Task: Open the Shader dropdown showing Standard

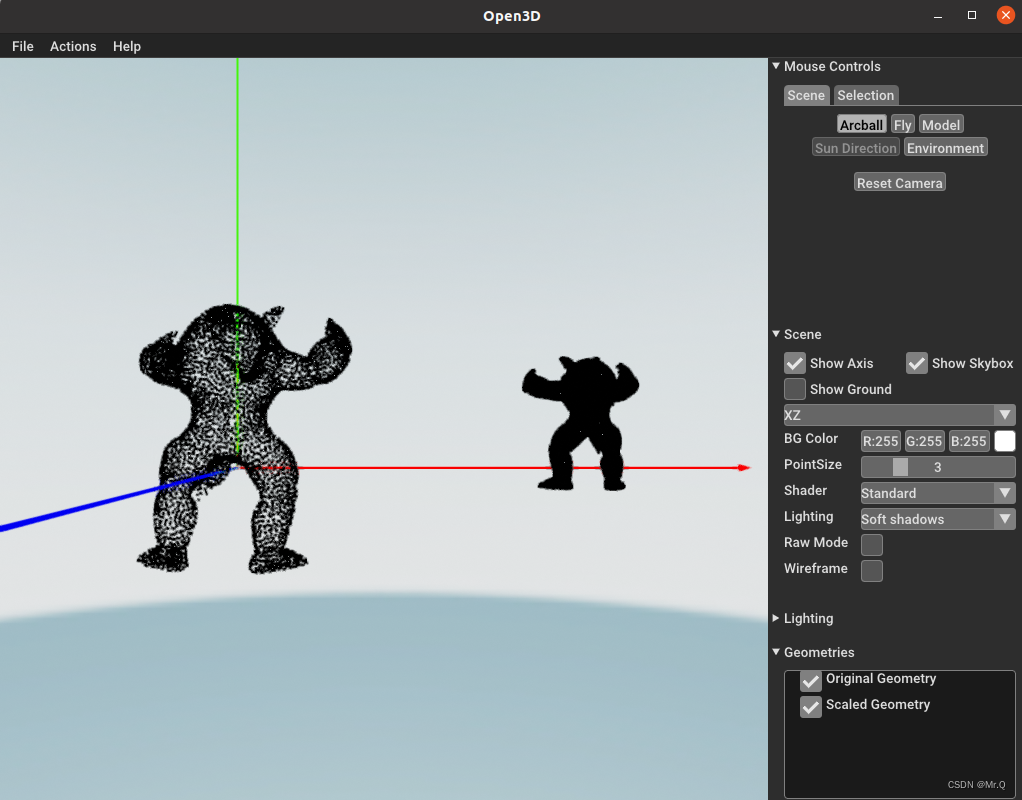Action: [937, 492]
